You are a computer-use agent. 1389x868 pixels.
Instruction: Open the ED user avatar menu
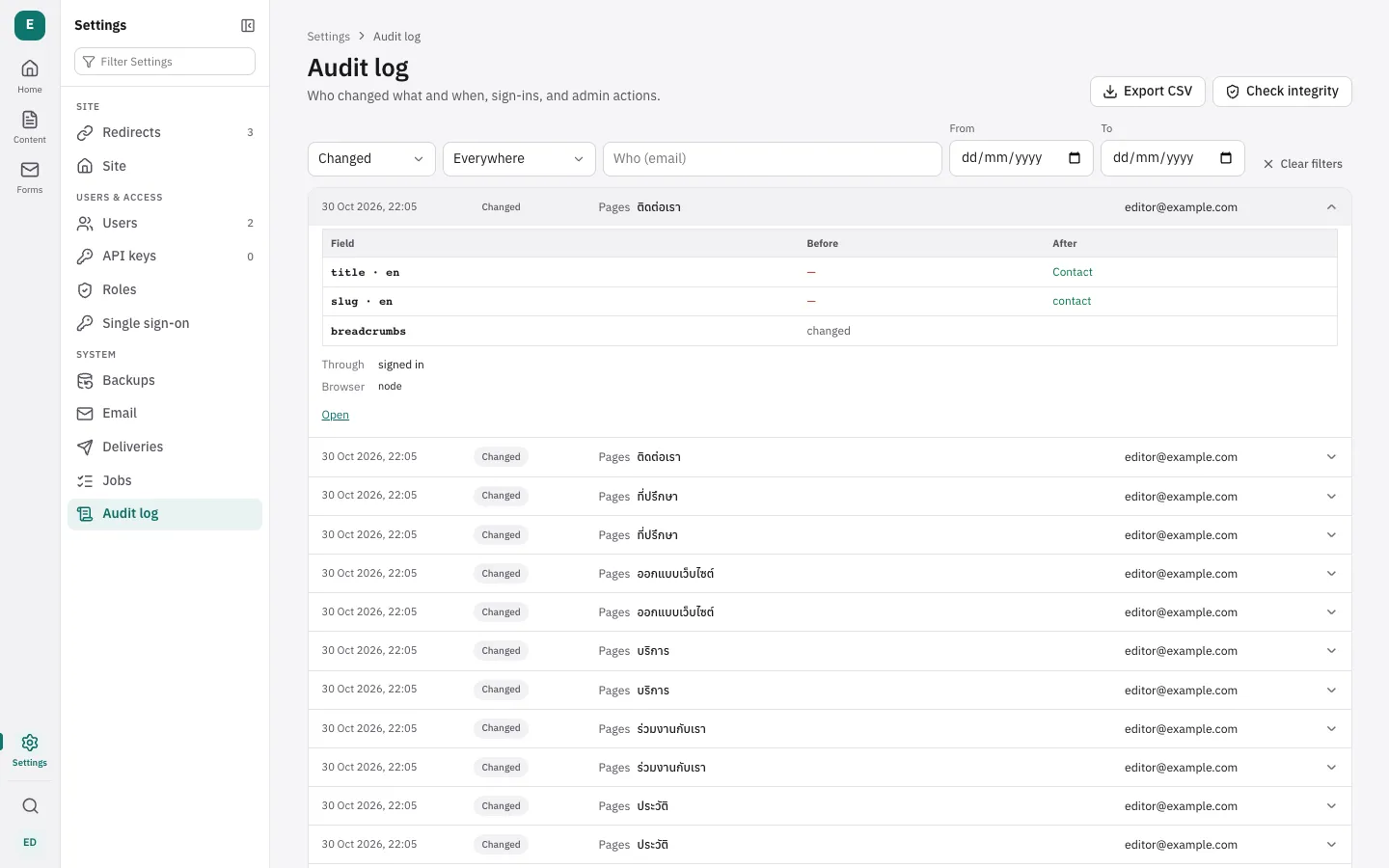tap(30, 842)
